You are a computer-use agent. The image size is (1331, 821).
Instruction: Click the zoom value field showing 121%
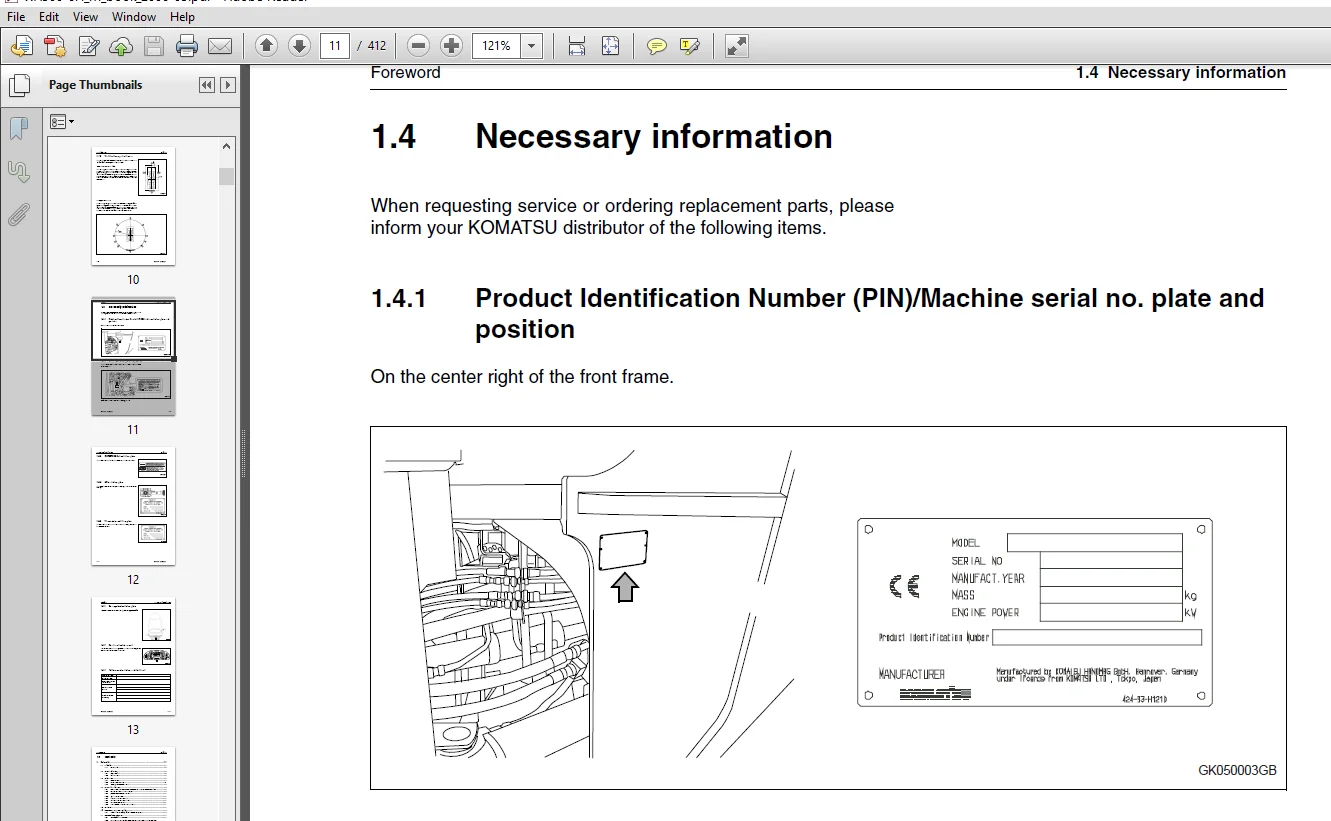point(497,46)
